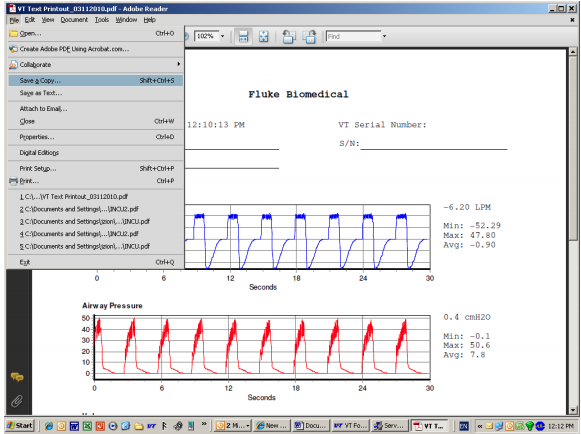Click the 'Airway Pressure' chart title
This screenshot has width=581, height=434.
click(x=112, y=306)
